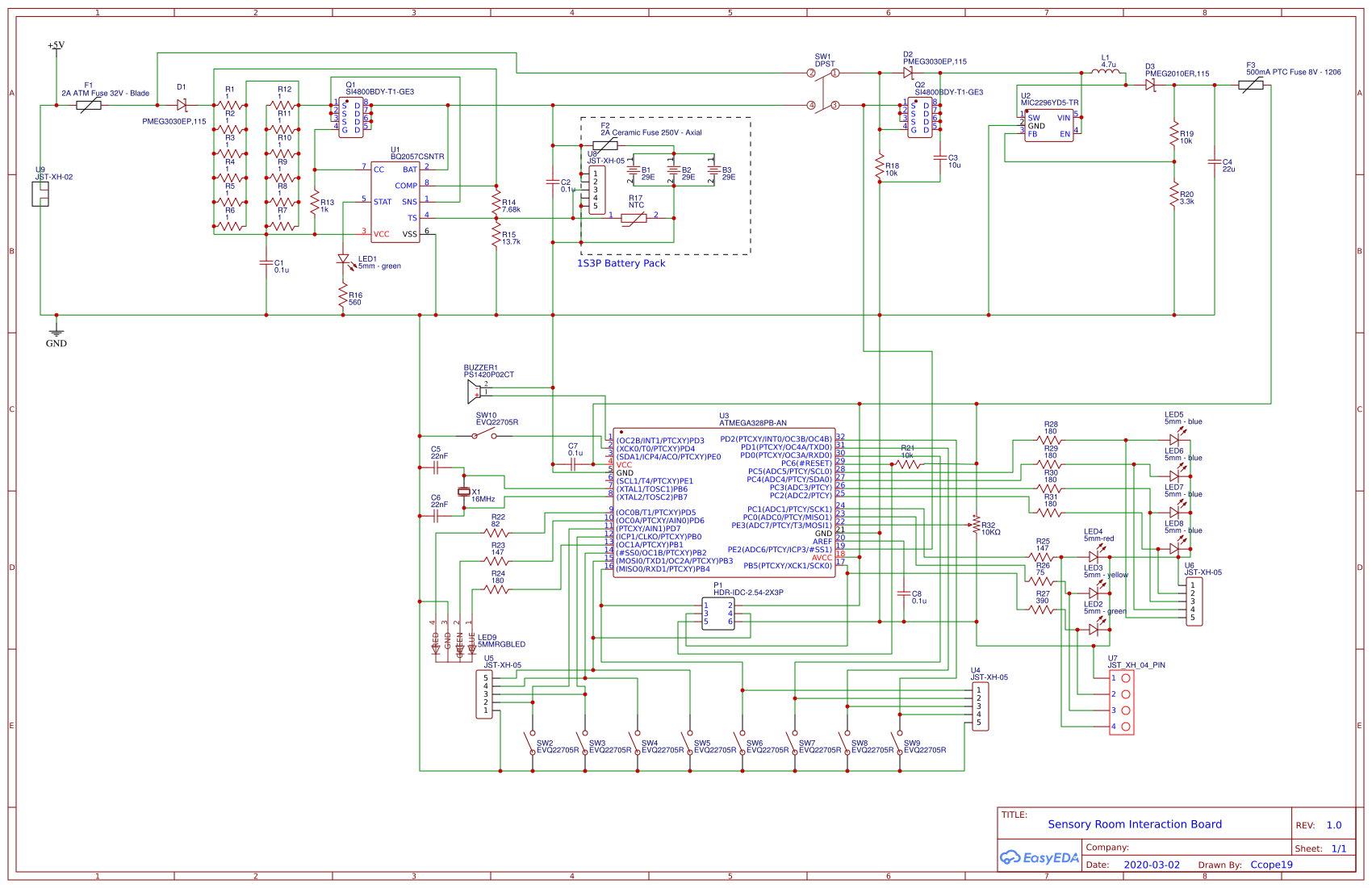Screen dimensions: 1372x888
Task: Select the U7 JST_XH_04_PIN connector
Action: click(1122, 702)
